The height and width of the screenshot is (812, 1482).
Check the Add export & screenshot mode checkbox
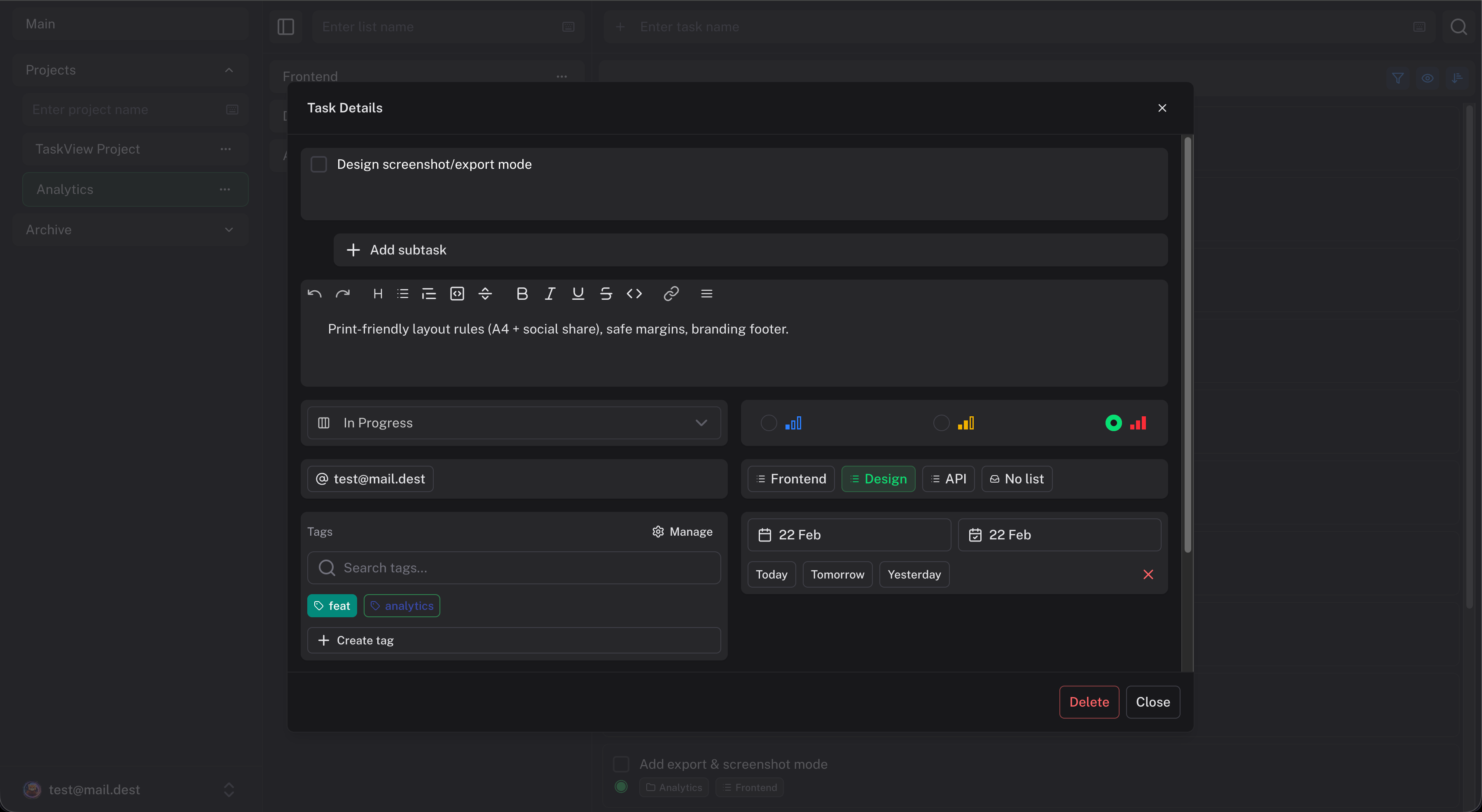(621, 764)
